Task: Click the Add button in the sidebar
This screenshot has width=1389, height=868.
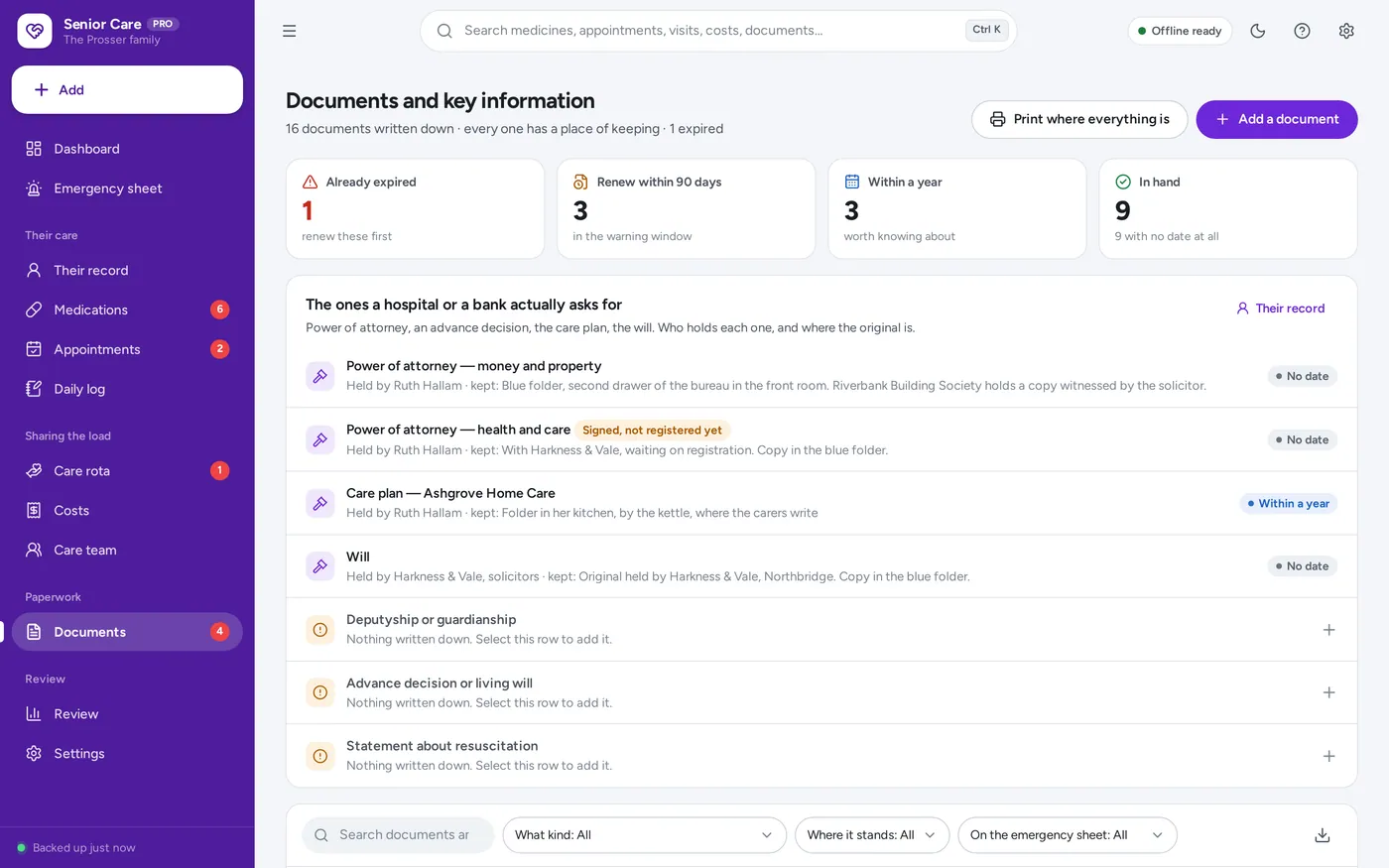Action: click(127, 90)
